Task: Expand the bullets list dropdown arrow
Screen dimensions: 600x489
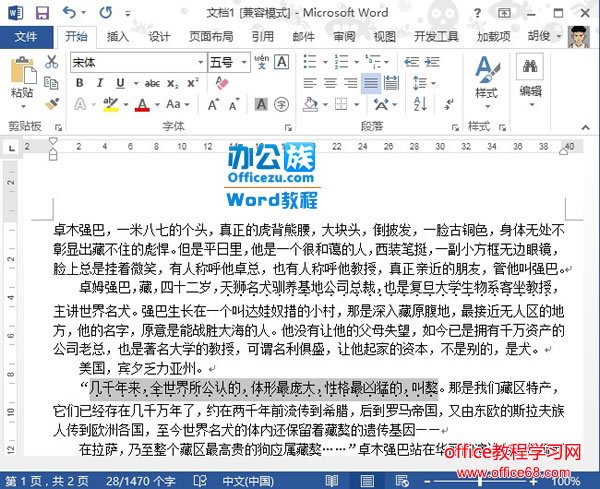Action: (325, 62)
